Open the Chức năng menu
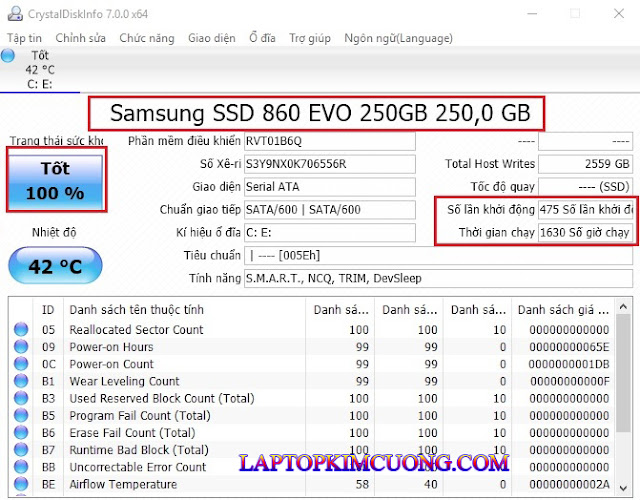This screenshot has height=500, width=640. pos(147,38)
